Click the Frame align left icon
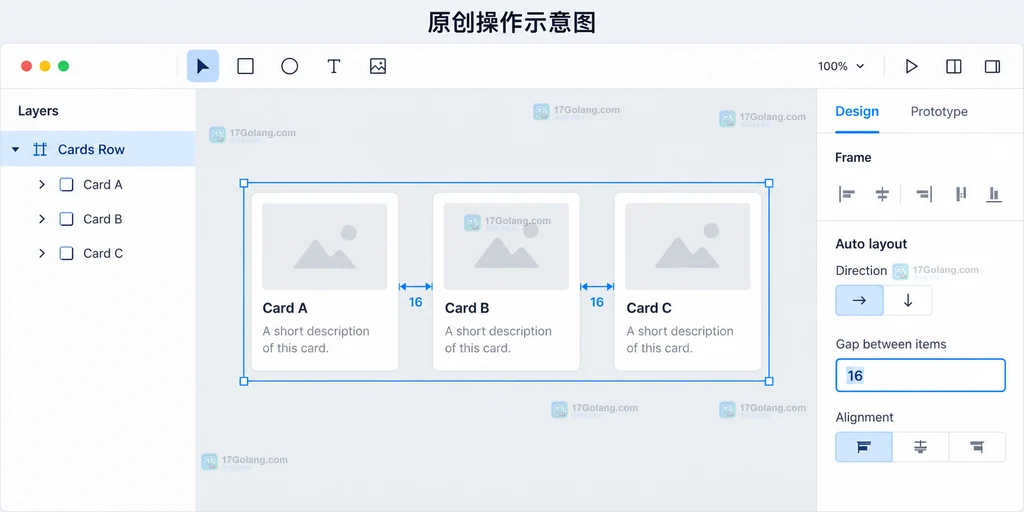Viewport: 1024px width, 512px height. coord(847,194)
